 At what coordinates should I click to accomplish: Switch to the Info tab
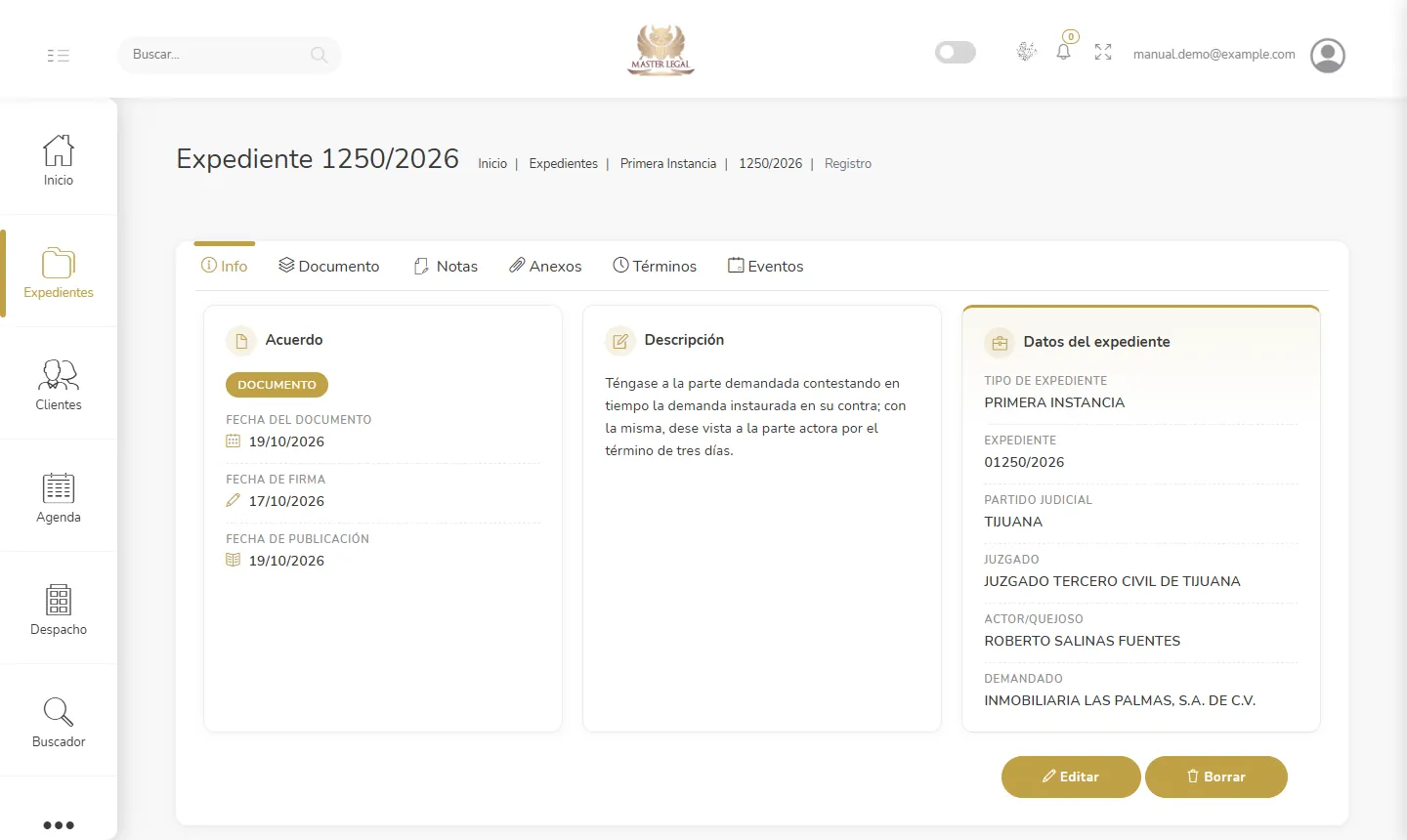[224, 266]
